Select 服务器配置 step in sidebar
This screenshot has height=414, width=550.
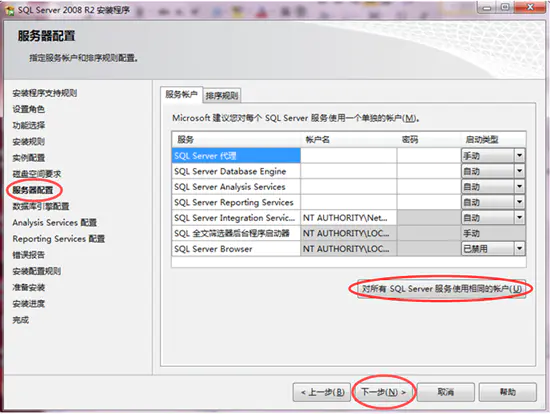pos(33,190)
